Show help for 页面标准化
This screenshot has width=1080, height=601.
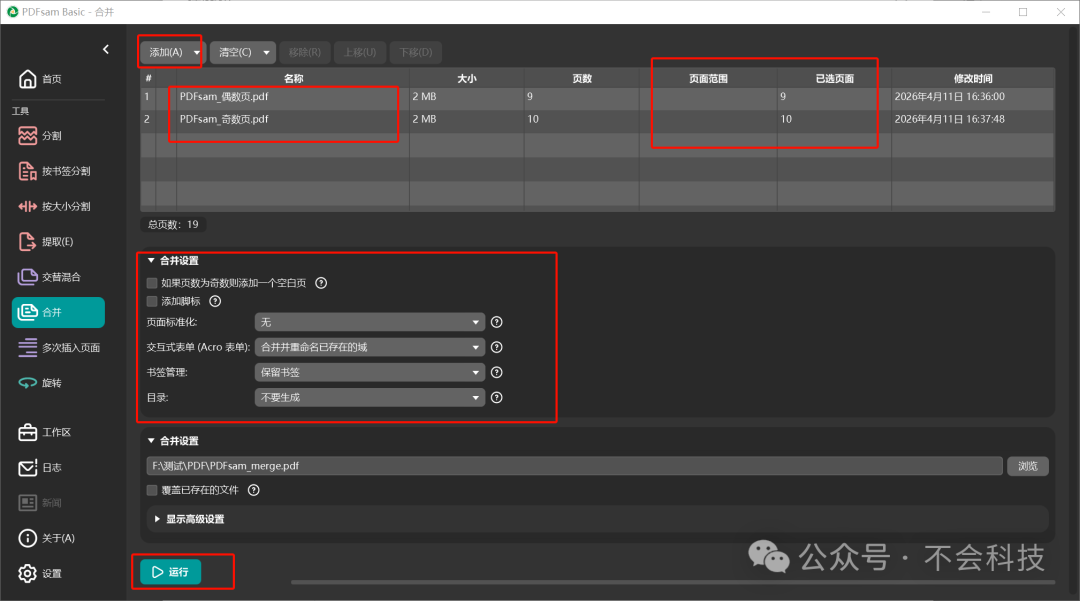tap(497, 322)
